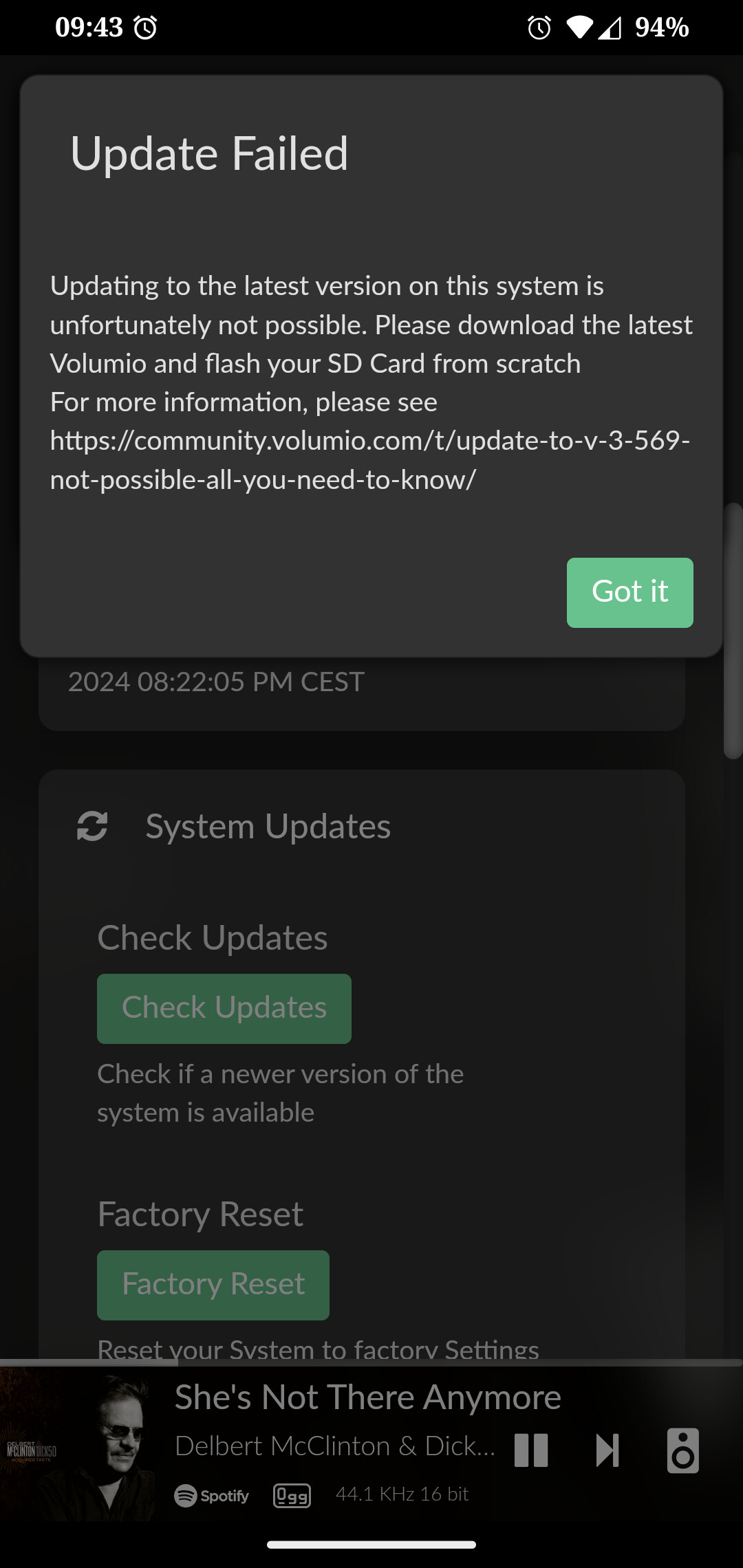The image size is (743, 1568).
Task: Dismiss the dialog with Got it
Action: pos(629,592)
